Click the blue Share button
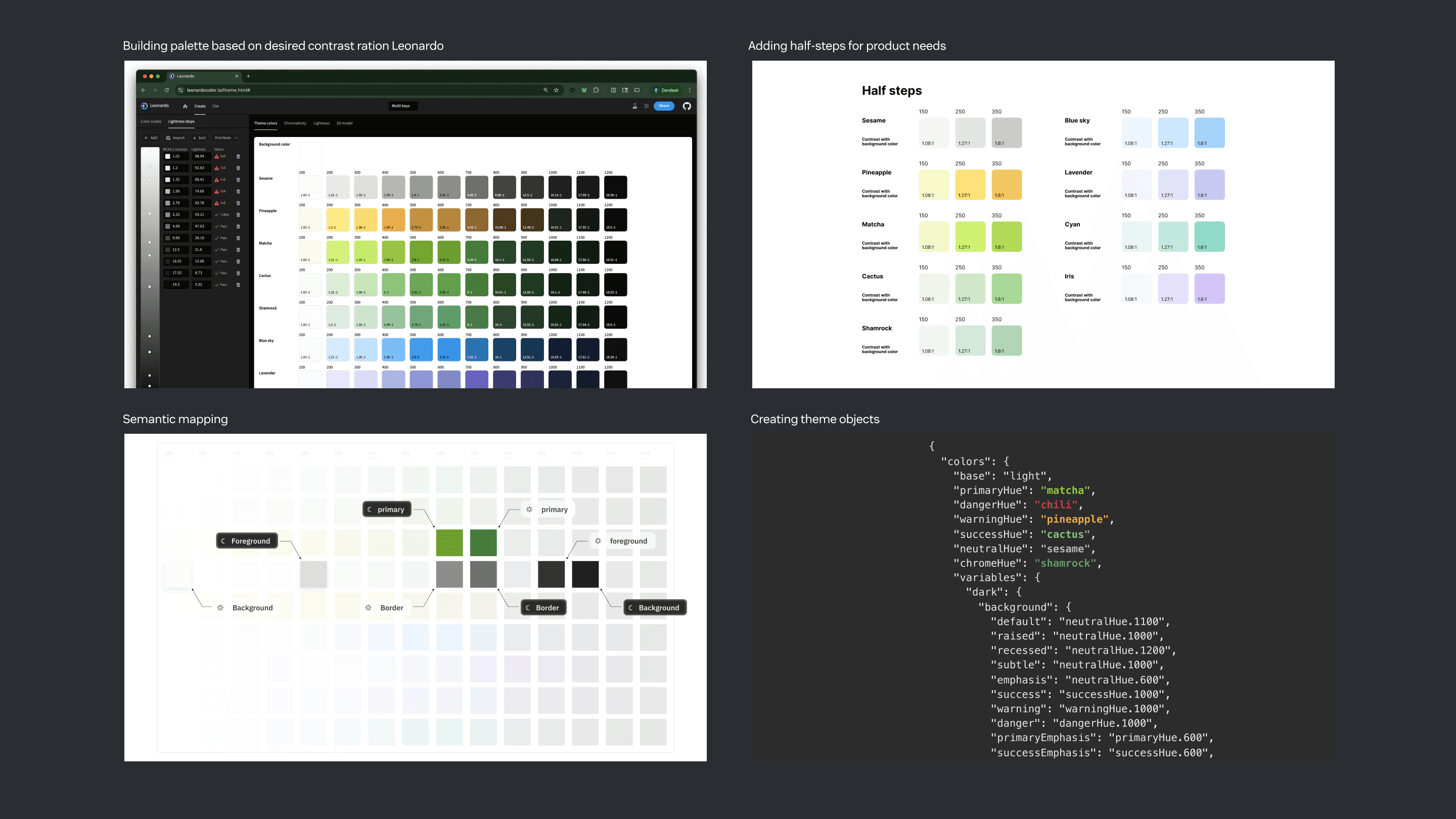Viewport: 1456px width, 819px height. (x=664, y=106)
